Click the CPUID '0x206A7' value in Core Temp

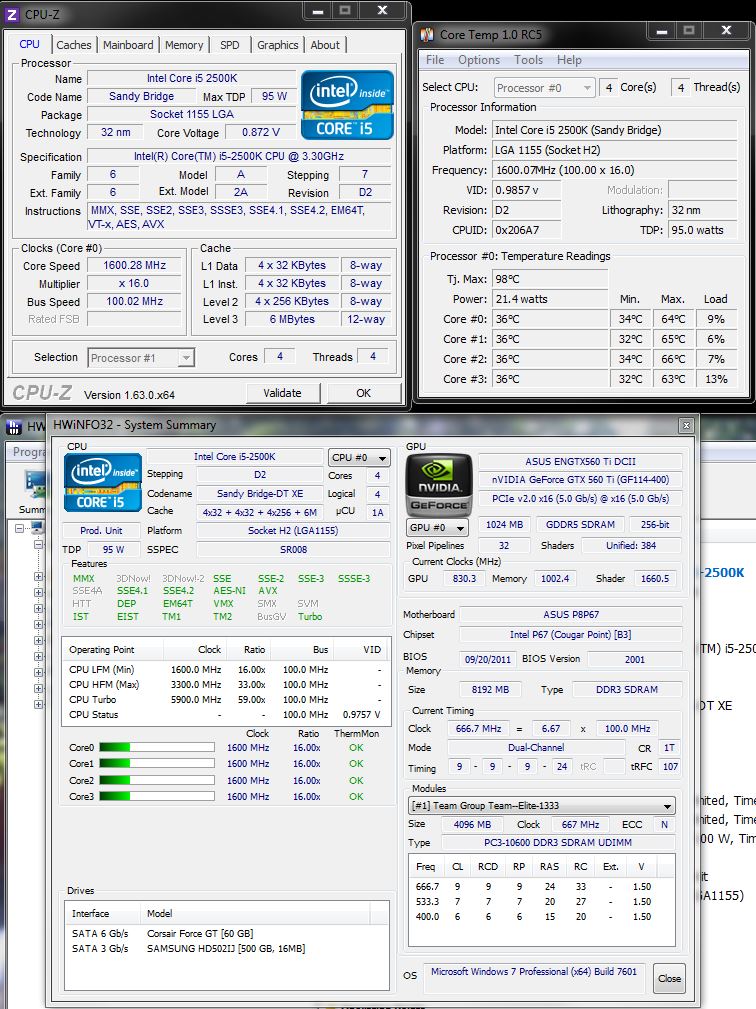(x=526, y=230)
